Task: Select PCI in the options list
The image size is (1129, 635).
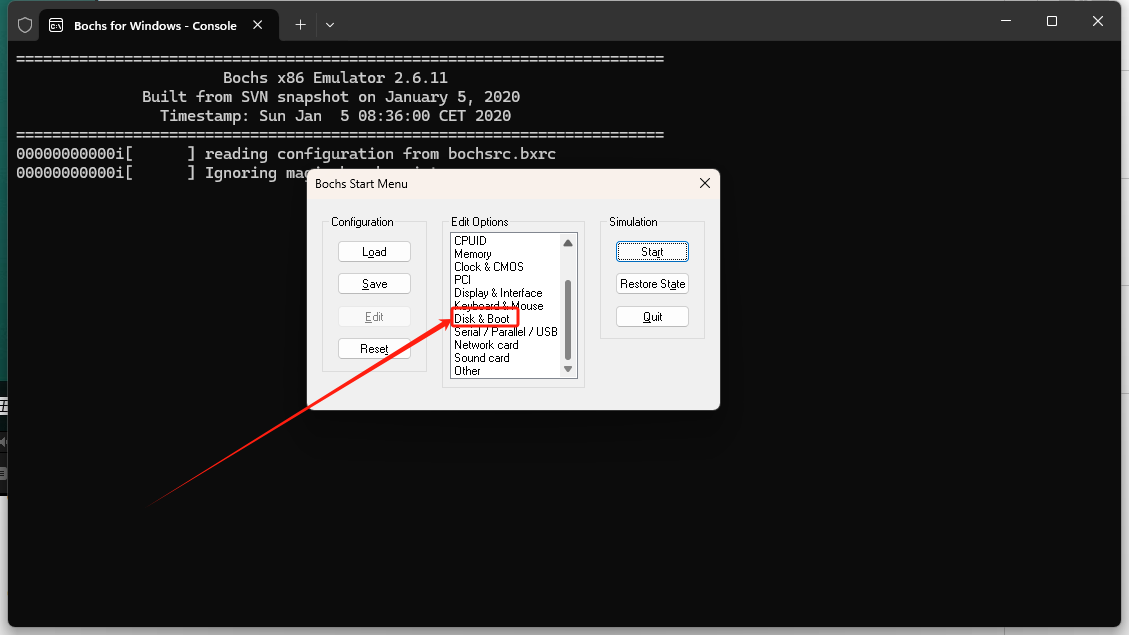Action: click(x=462, y=279)
